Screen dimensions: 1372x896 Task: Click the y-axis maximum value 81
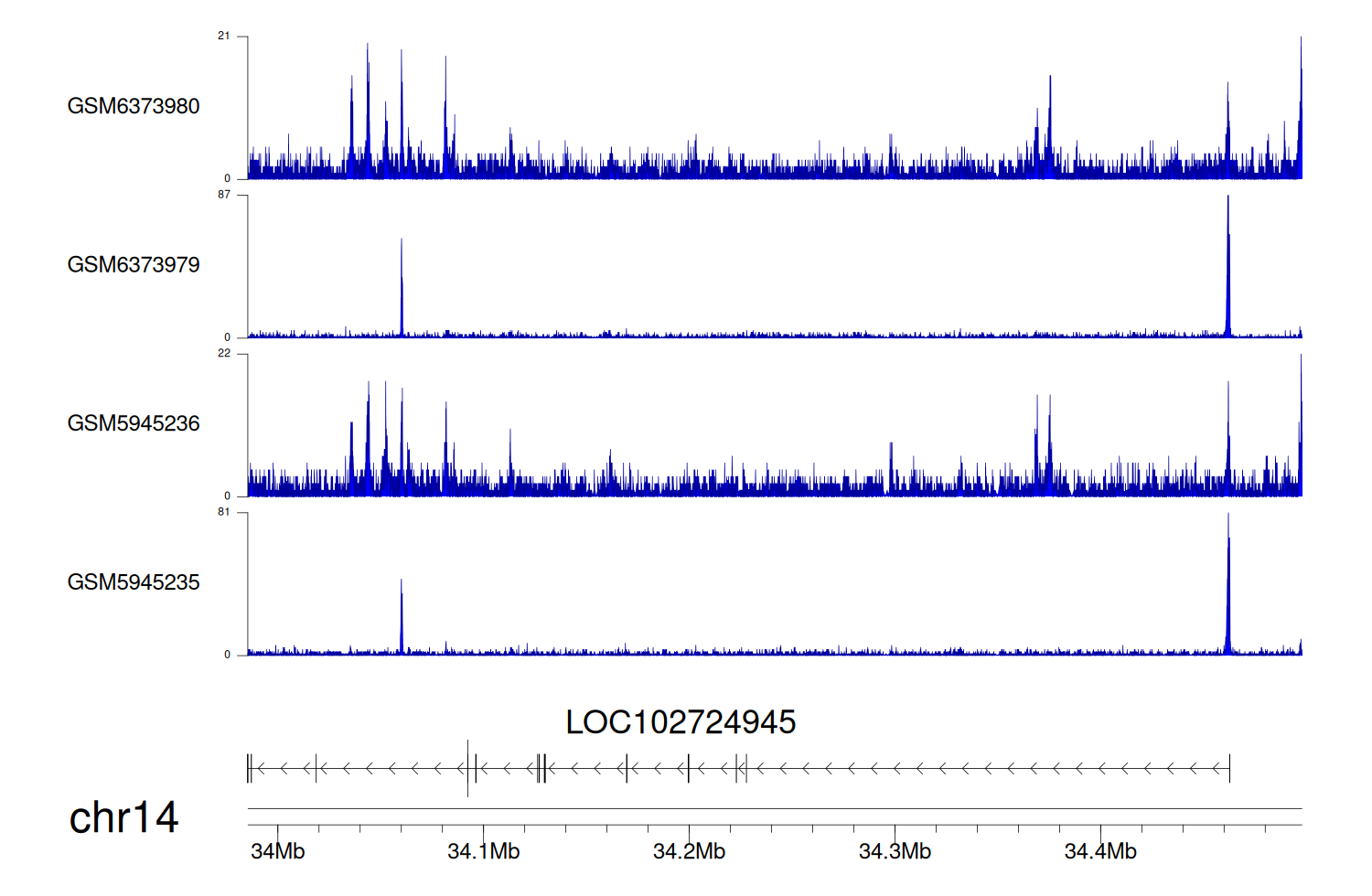click(x=224, y=512)
